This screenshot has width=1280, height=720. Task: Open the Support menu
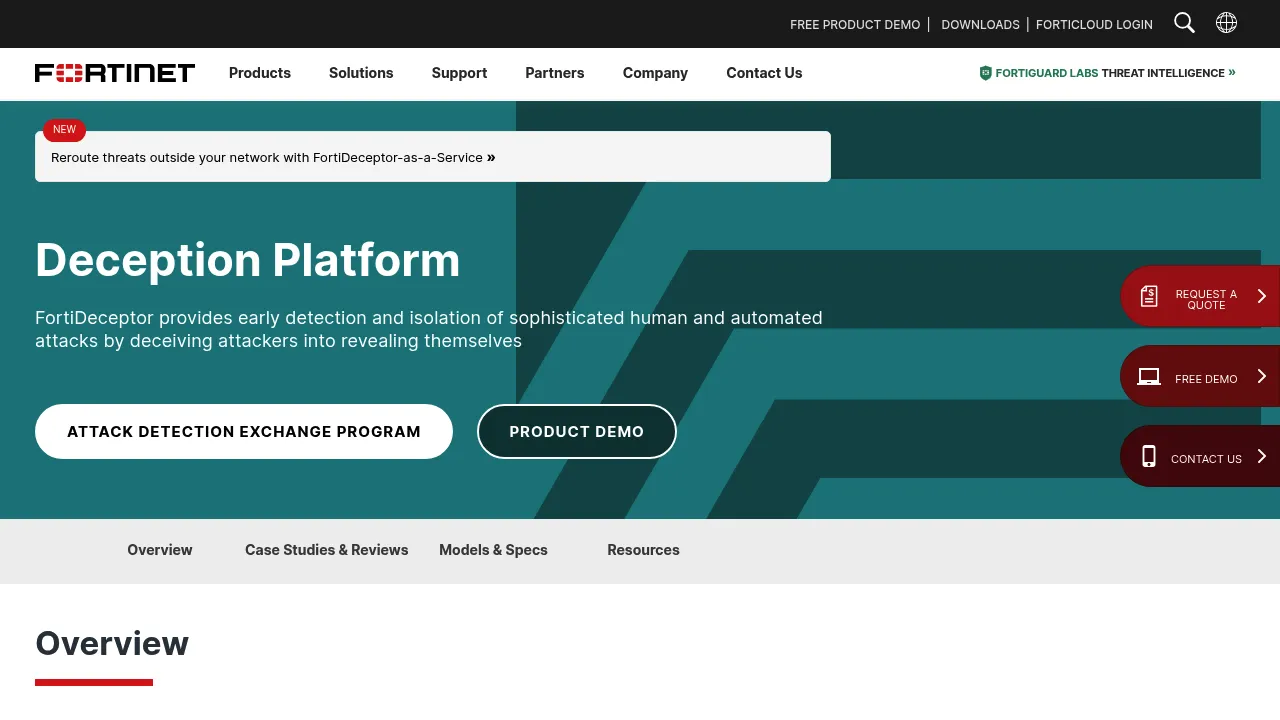tap(459, 73)
